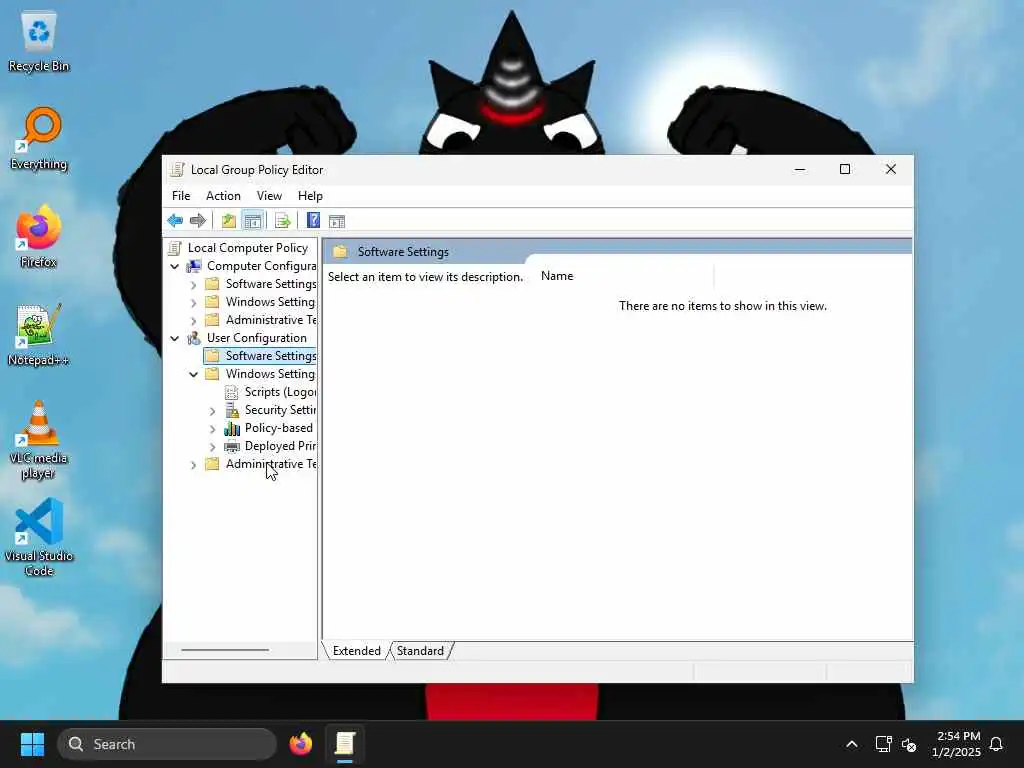Switch to the Extended tab

click(357, 651)
